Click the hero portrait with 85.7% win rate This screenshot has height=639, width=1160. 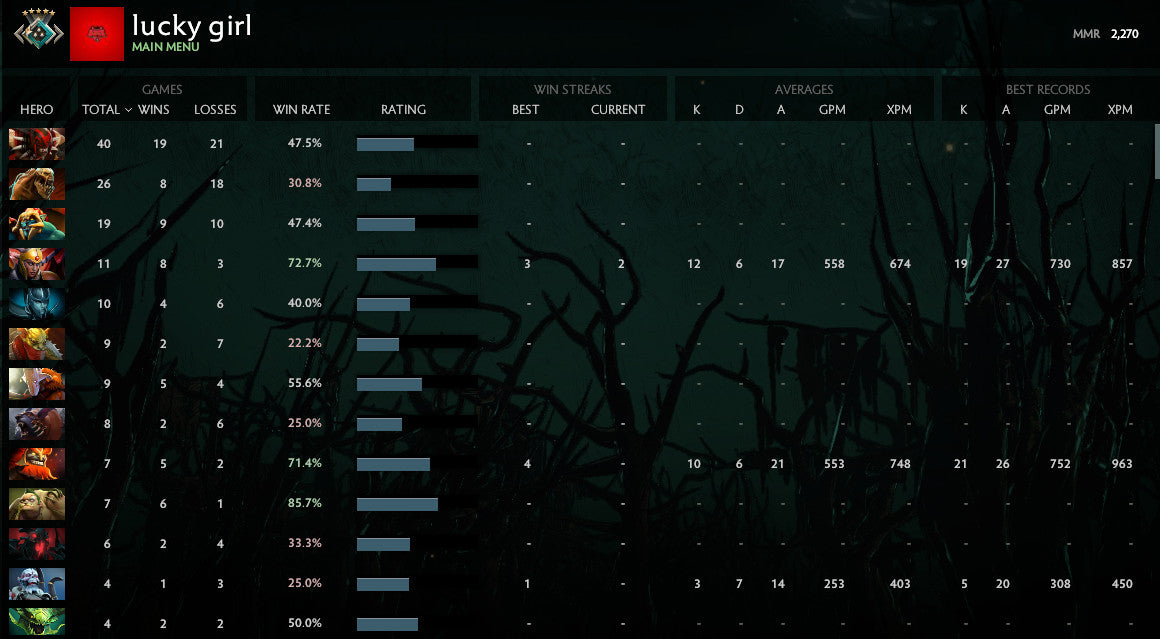point(37,503)
